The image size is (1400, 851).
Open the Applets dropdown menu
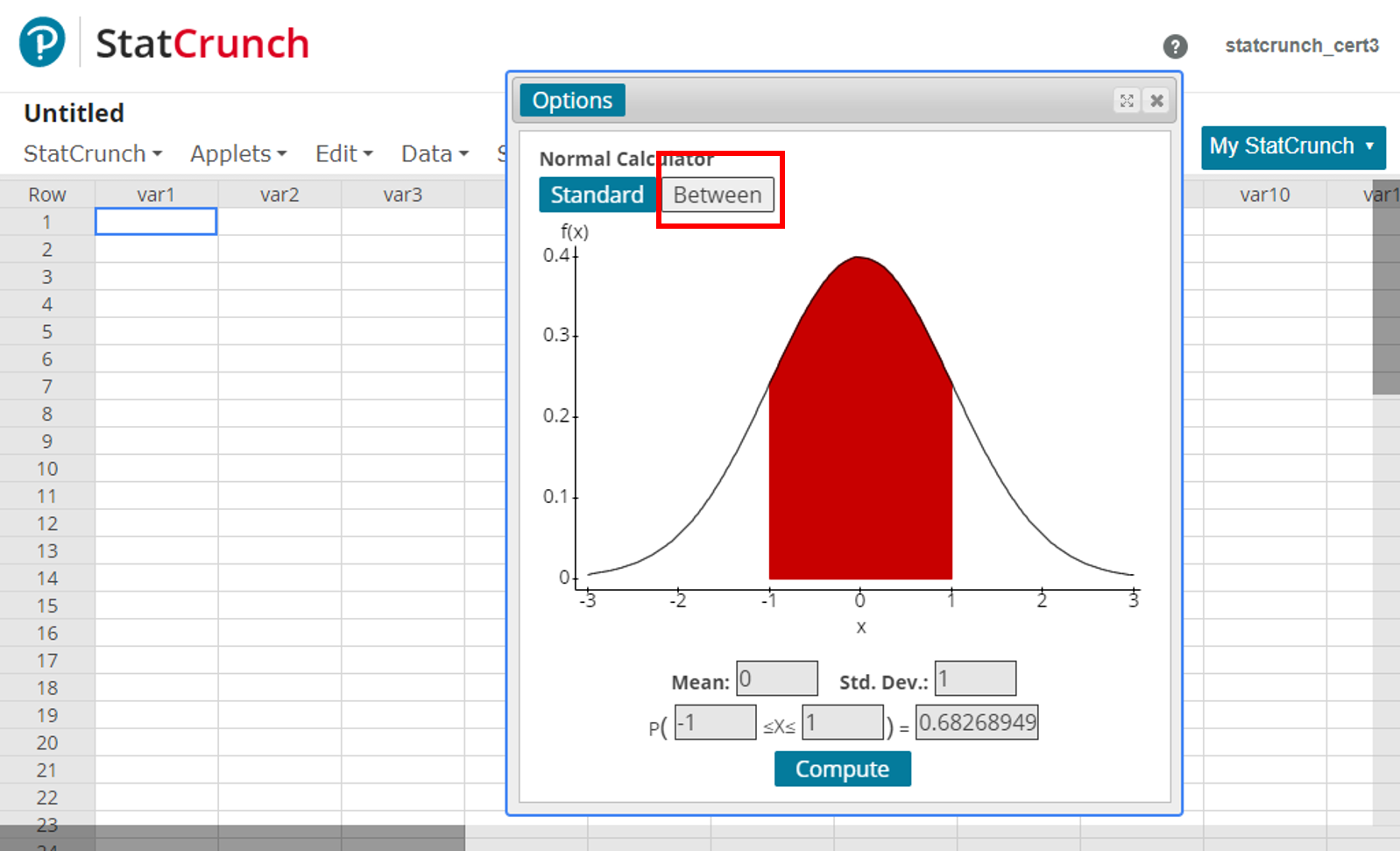(x=238, y=154)
